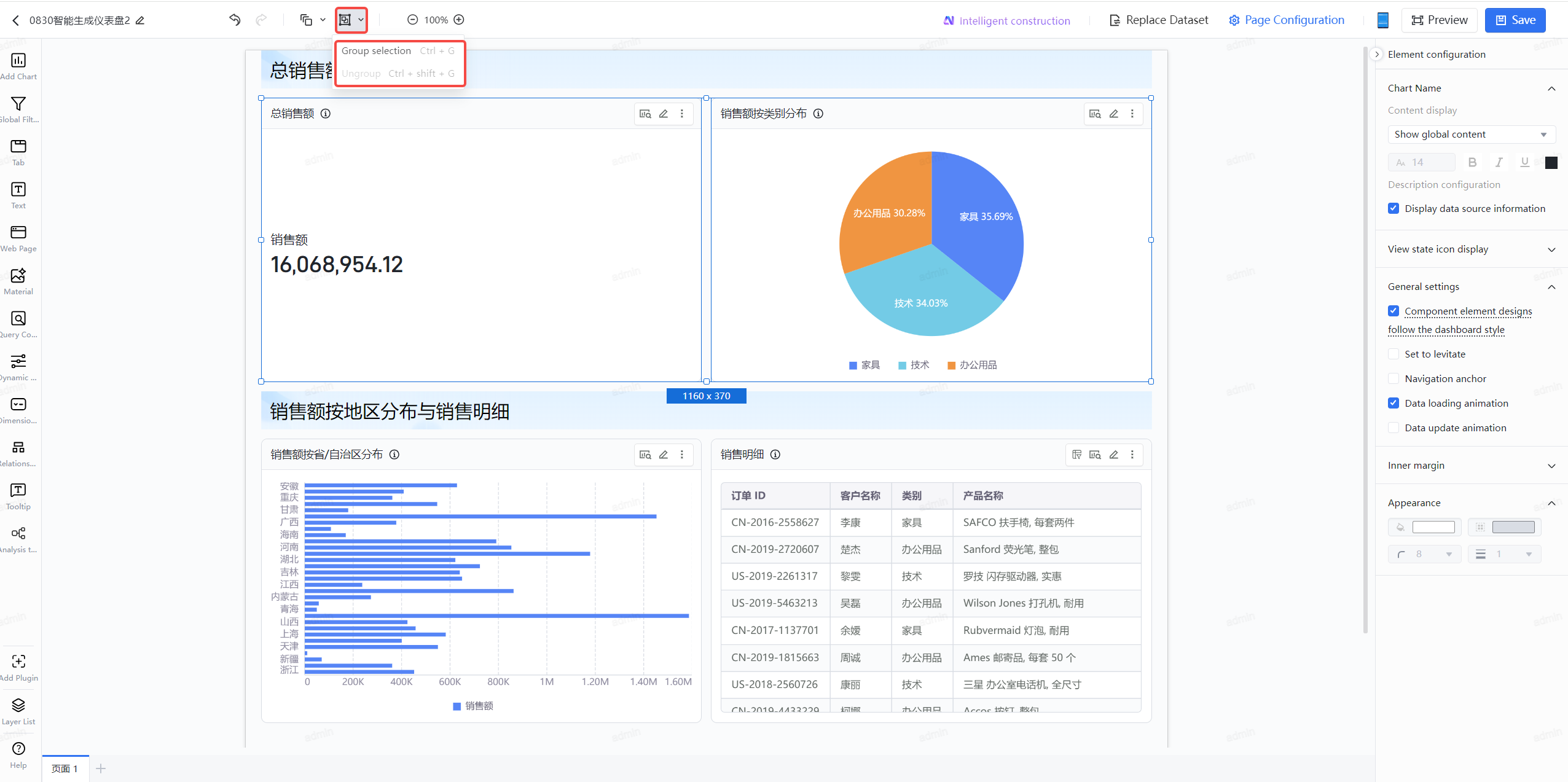Choose Ungroup from the menu
Viewport: 1568px width, 782px height.
pos(399,74)
